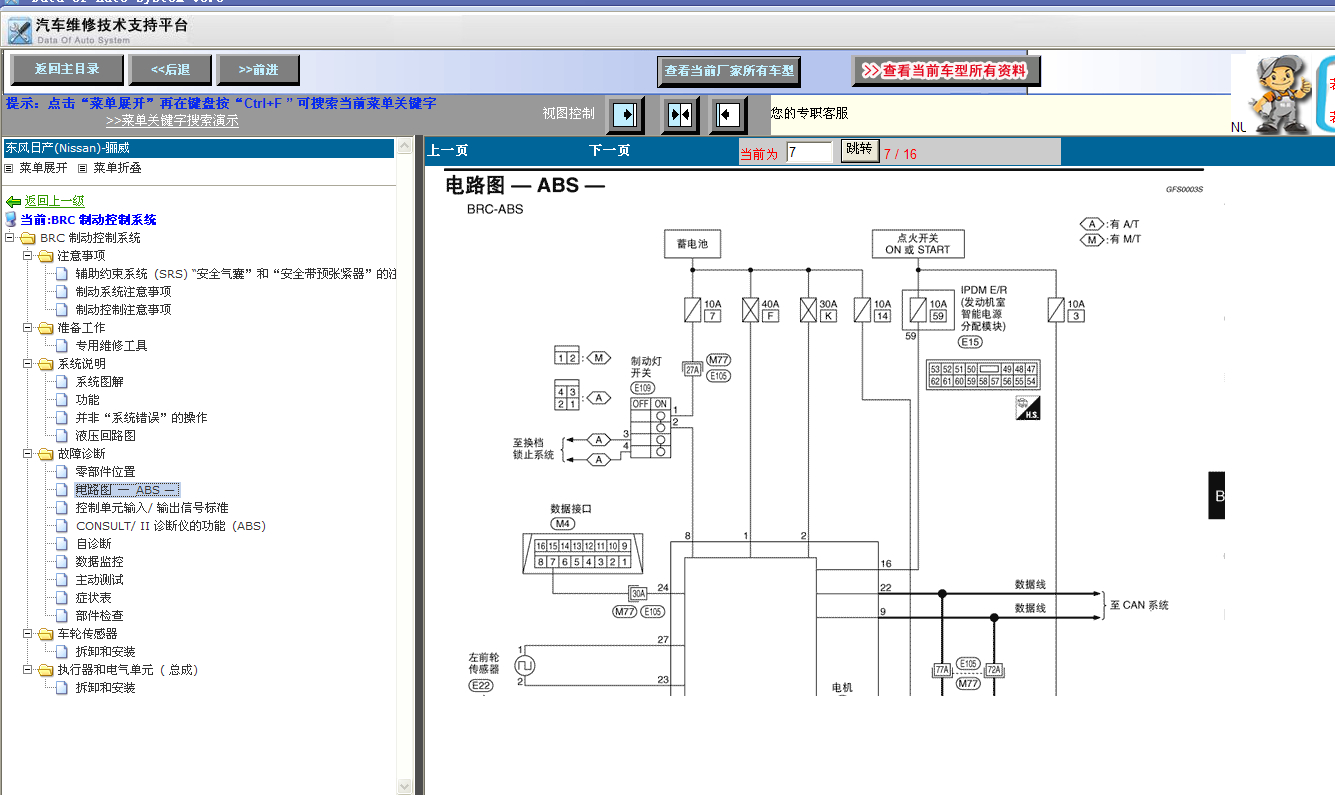Click the document icon beside 液压回路图

click(63, 436)
